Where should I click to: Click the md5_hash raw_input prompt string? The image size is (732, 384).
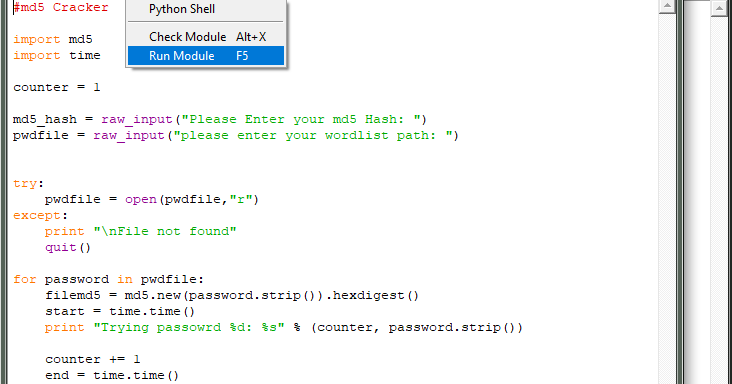301,119
